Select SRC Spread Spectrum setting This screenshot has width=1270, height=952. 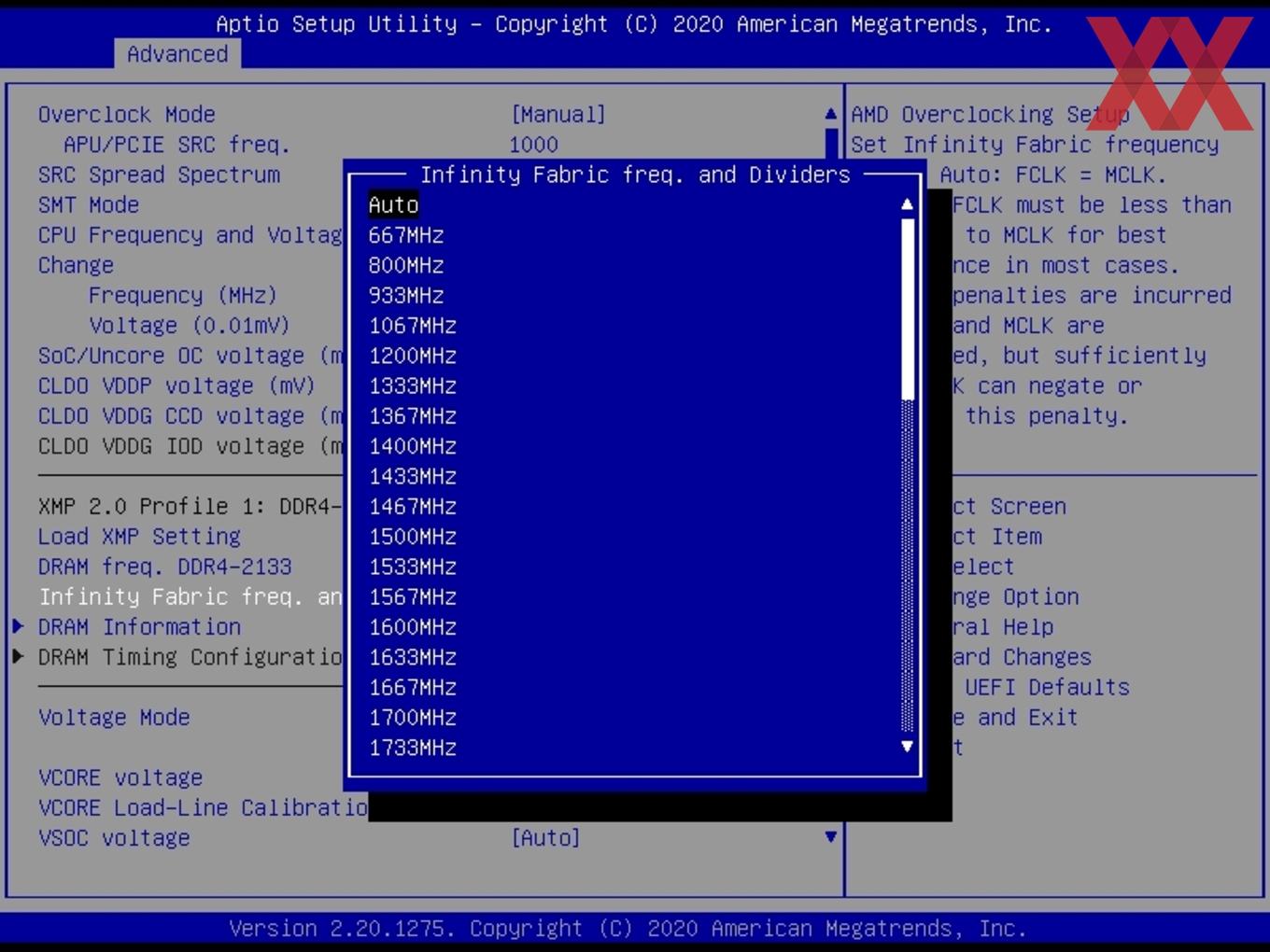tap(159, 175)
